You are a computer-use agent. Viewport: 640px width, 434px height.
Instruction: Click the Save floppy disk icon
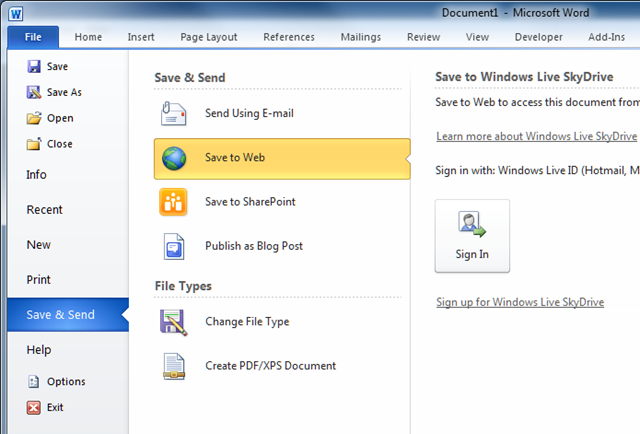[x=34, y=66]
